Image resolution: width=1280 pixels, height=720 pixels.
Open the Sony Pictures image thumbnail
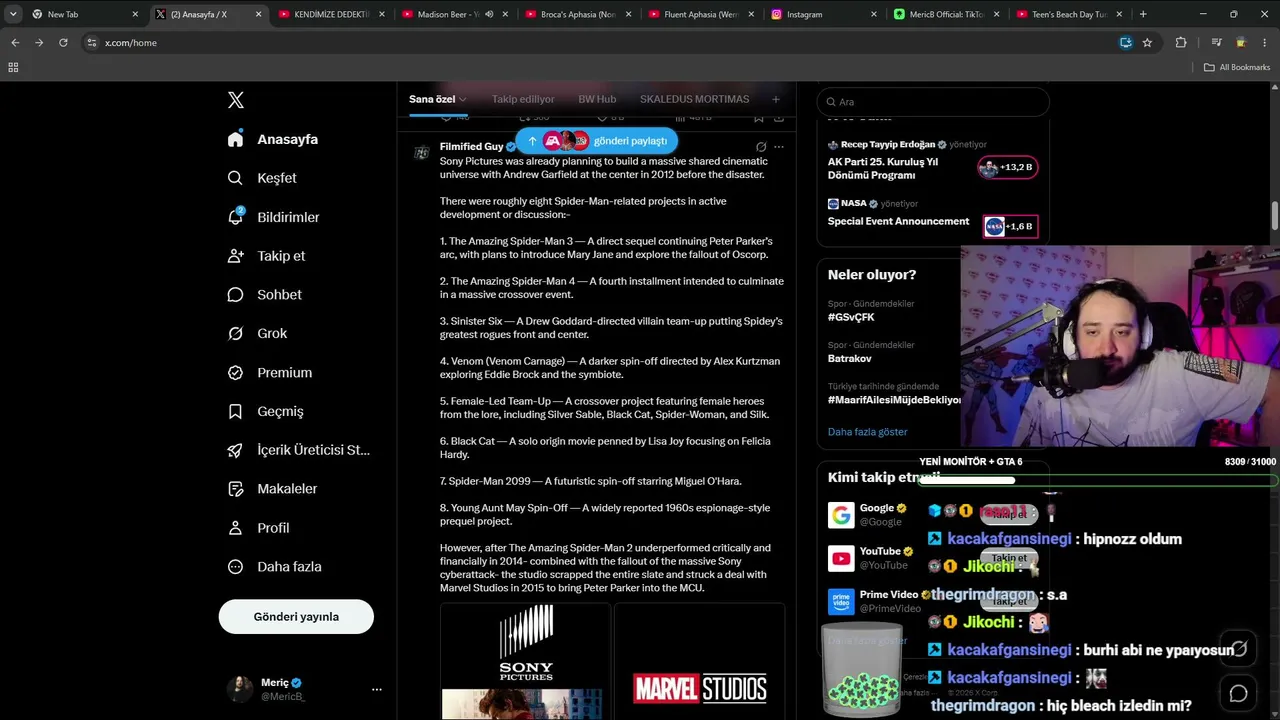point(526,661)
